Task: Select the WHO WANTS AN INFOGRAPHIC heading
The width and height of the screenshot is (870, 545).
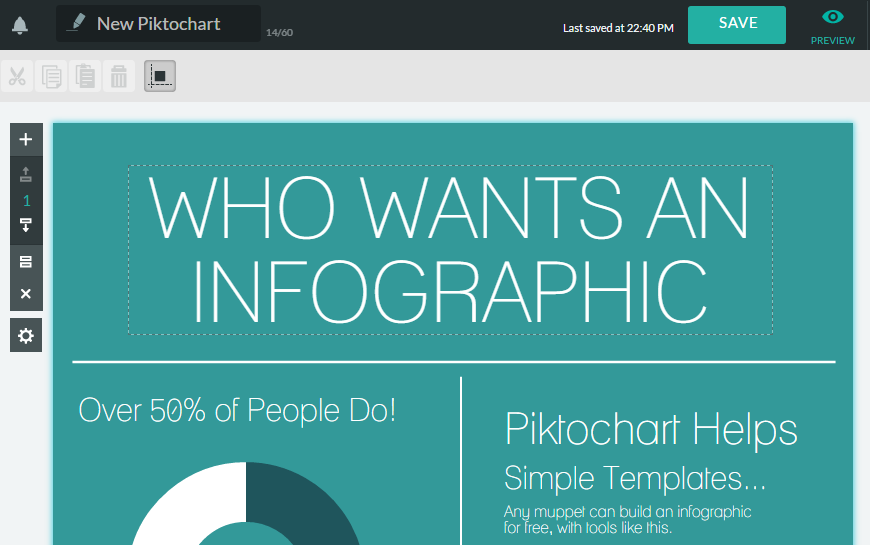Action: tap(451, 250)
